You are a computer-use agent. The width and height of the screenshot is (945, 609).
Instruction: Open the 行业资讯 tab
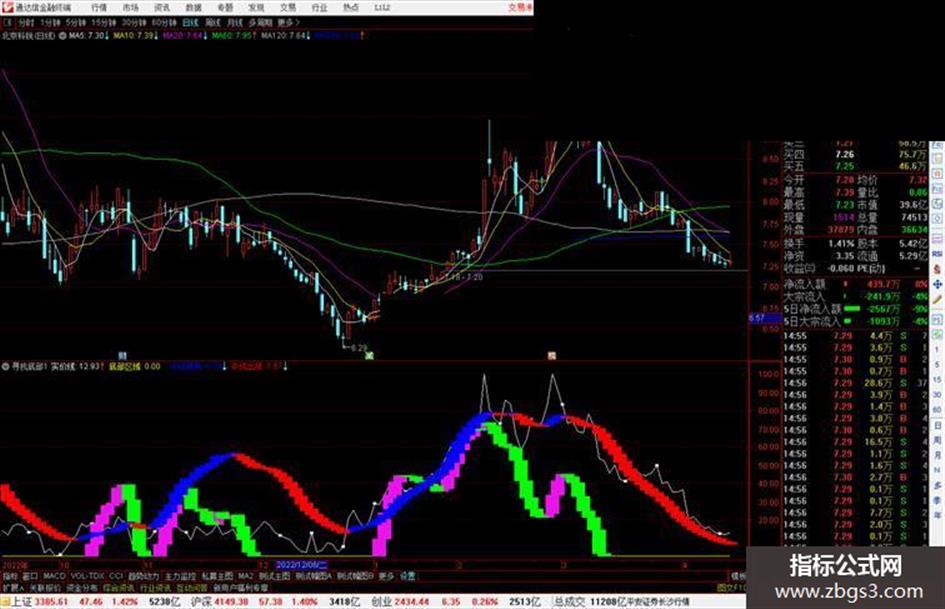(x=155, y=587)
